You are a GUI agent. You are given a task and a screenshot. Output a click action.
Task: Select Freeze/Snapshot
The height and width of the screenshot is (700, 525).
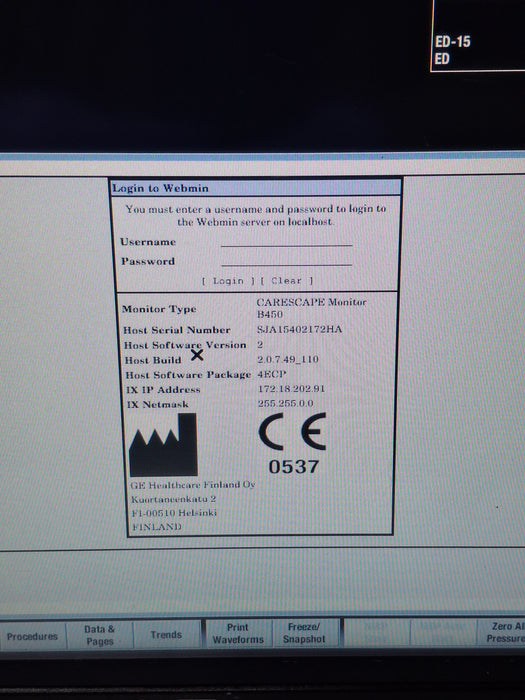(304, 633)
